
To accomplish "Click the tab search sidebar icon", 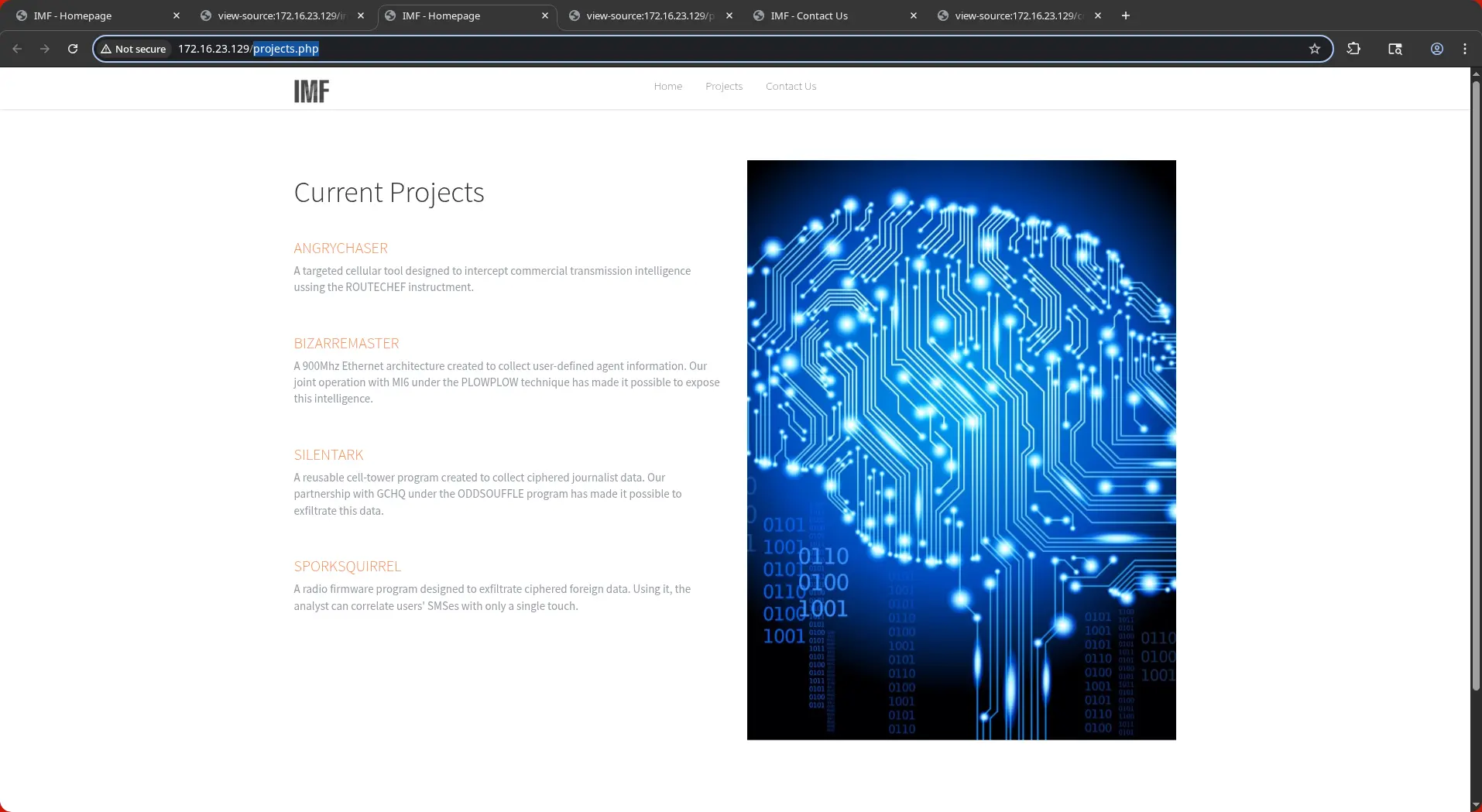I will (1395, 49).
